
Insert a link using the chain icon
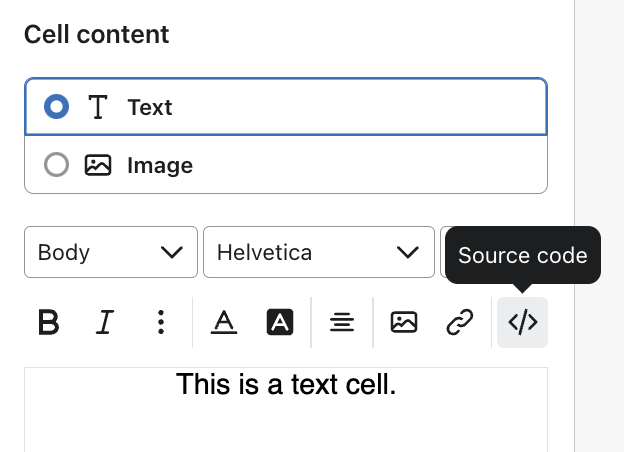coord(459,322)
